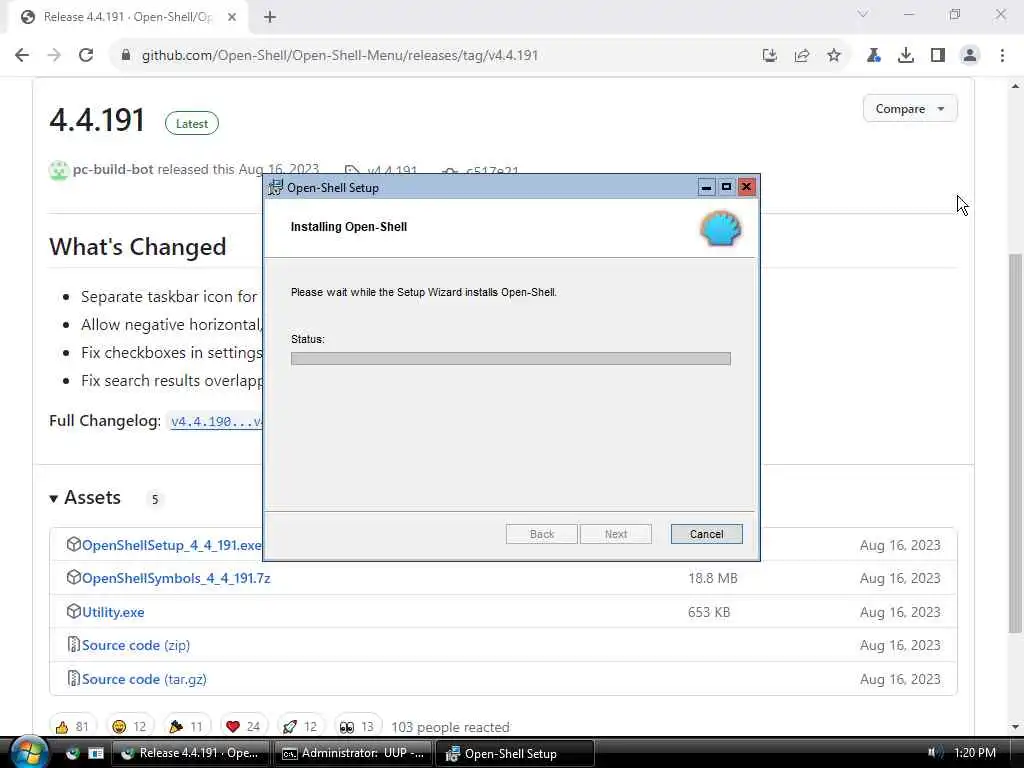Click the Open-Shell shell logo
This screenshot has width=1024, height=768.
(721, 229)
